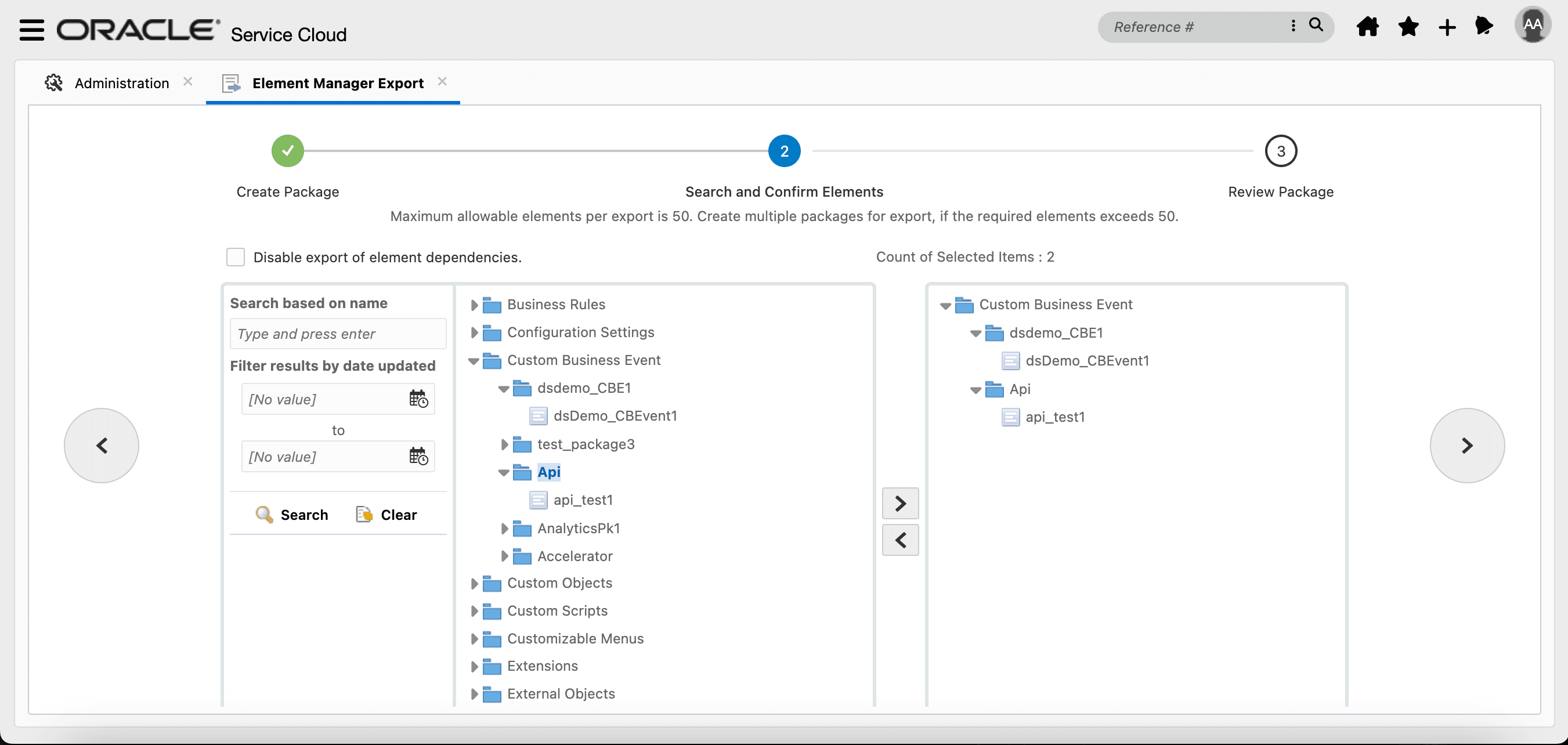Expand the Business Rules folder

coord(474,305)
